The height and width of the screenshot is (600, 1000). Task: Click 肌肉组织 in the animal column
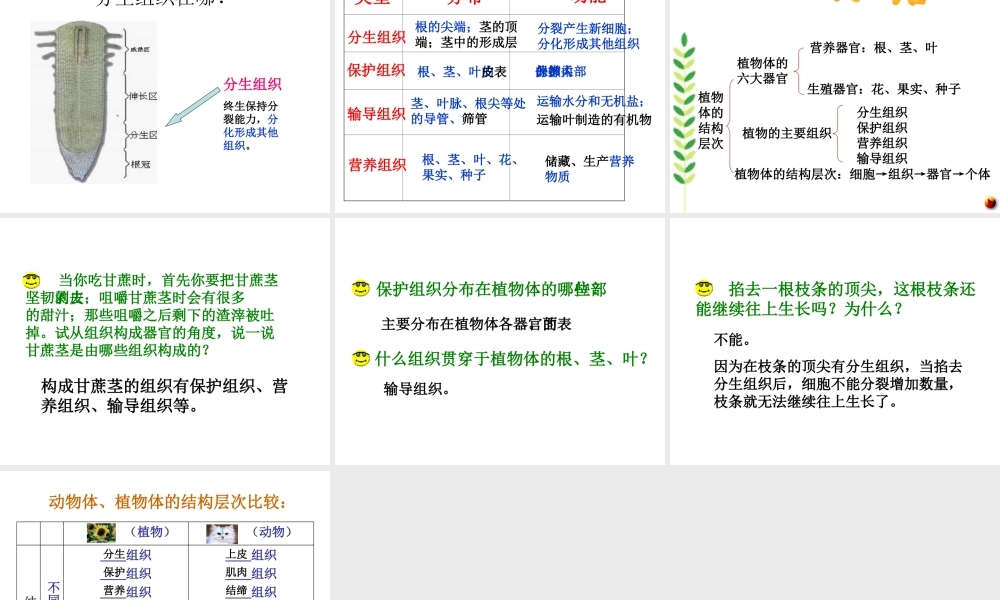click(x=251, y=573)
